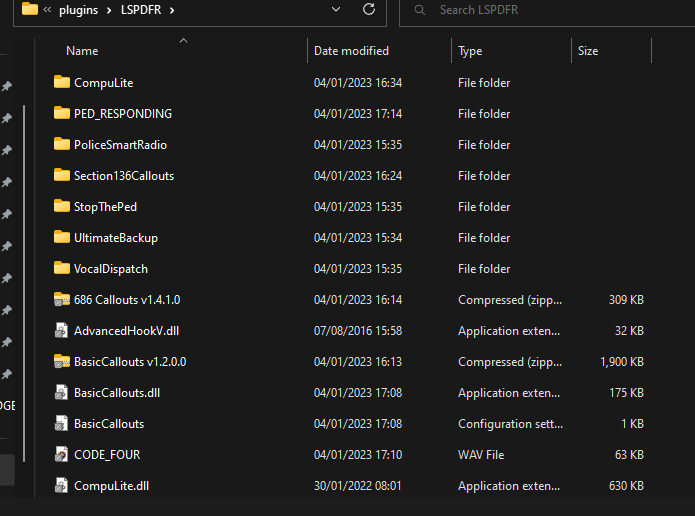Sort files by Size column
695x516 pixels.
(x=588, y=51)
